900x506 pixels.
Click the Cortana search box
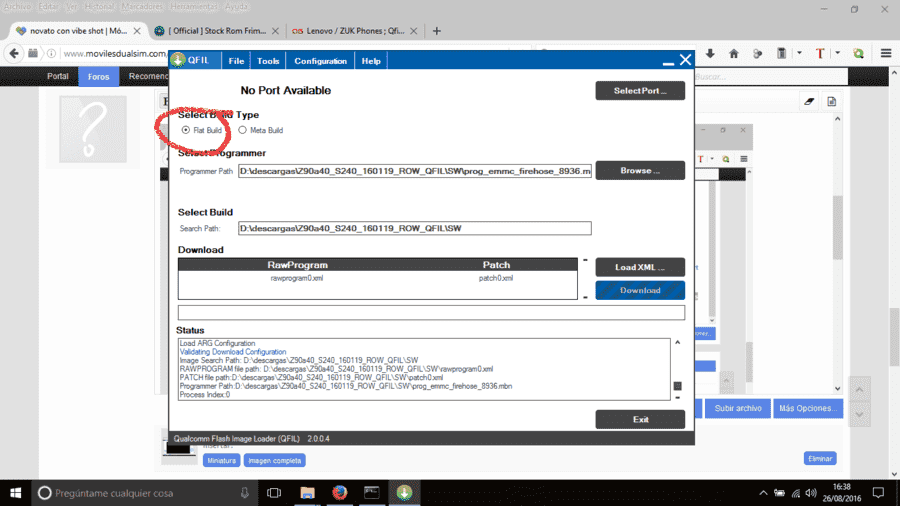(x=143, y=493)
